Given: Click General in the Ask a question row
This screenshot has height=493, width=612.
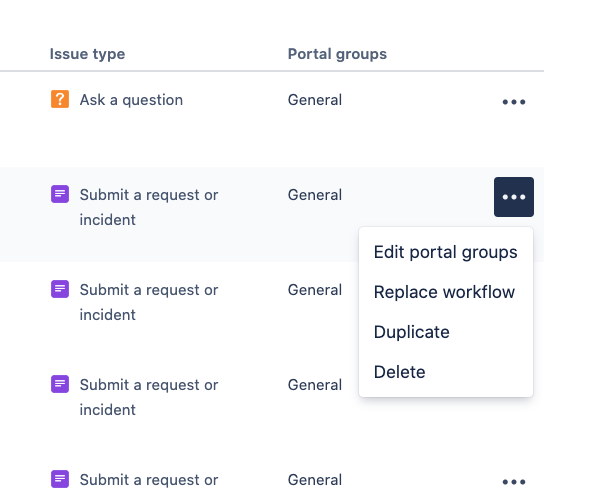Looking at the screenshot, I should 315,100.
